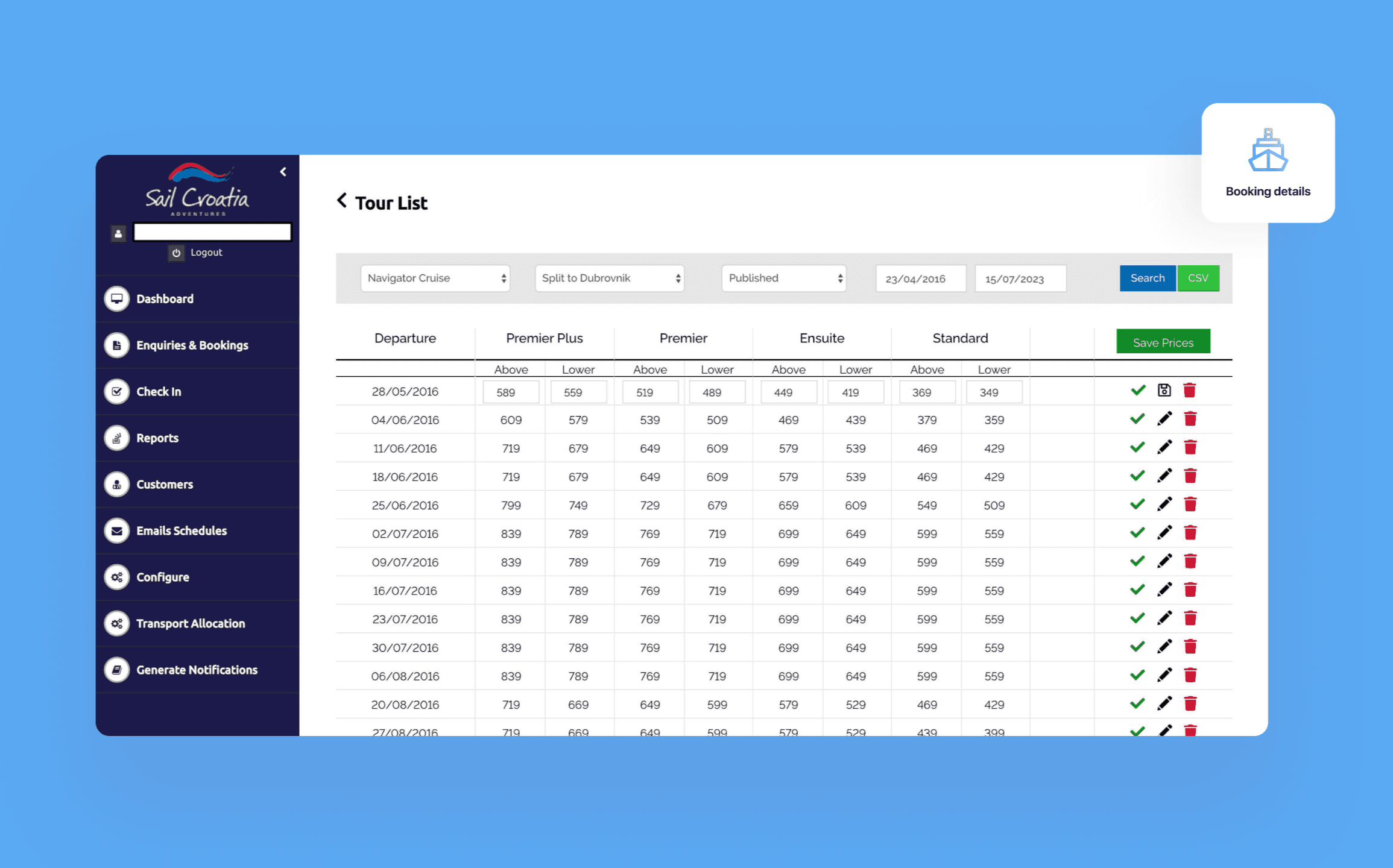The width and height of the screenshot is (1393, 868).
Task: Open Enquiries & Bookings menu item
Action: click(x=192, y=345)
